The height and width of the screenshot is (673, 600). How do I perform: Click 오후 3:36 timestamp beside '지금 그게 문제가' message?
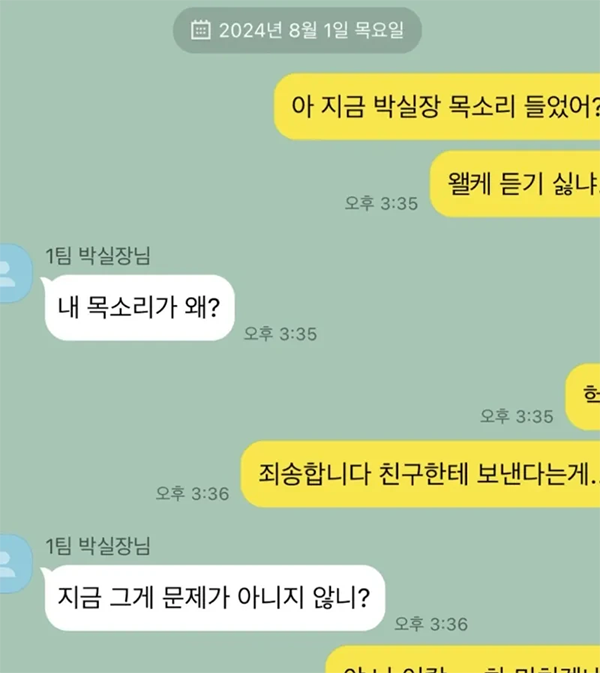(431, 624)
